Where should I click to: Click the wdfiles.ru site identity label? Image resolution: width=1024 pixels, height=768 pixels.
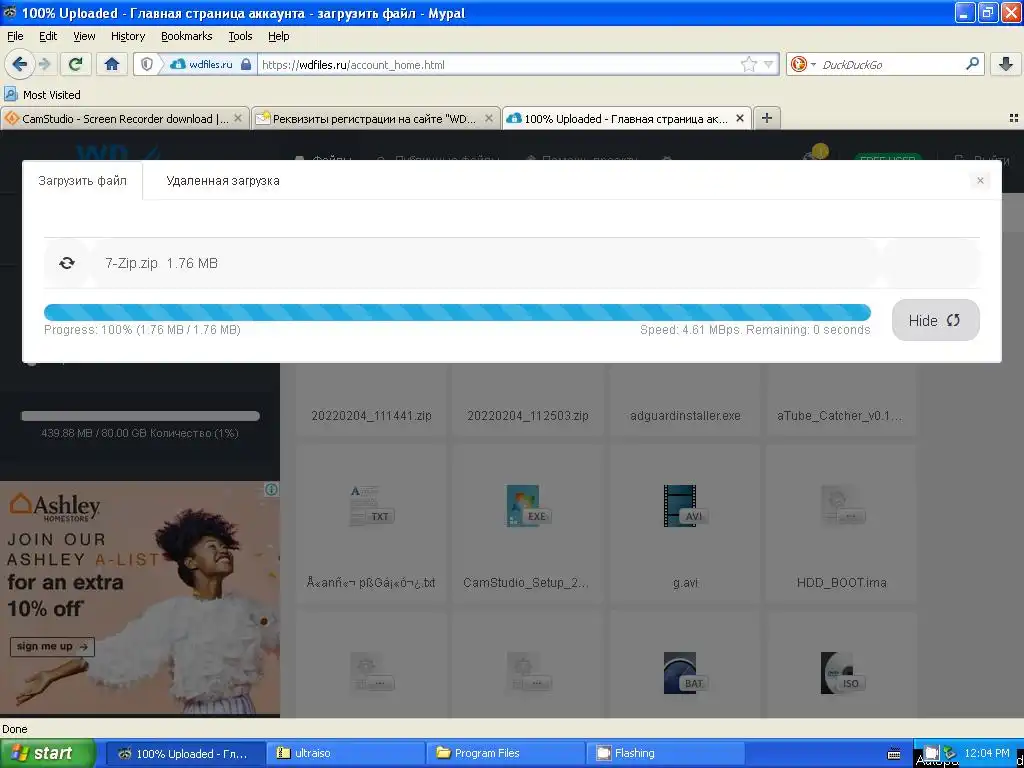pos(210,65)
